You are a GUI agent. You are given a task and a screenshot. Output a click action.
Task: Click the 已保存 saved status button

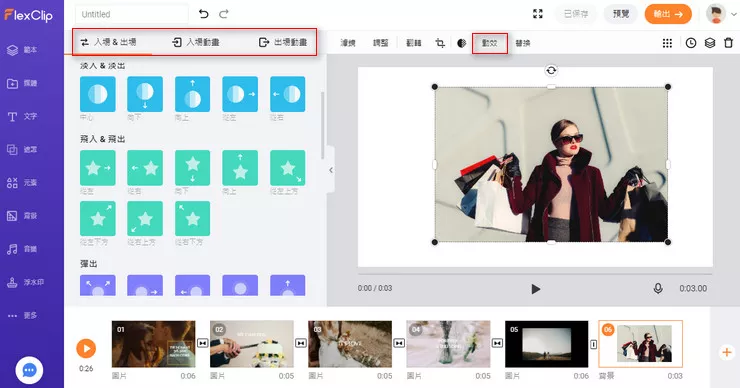[576, 14]
